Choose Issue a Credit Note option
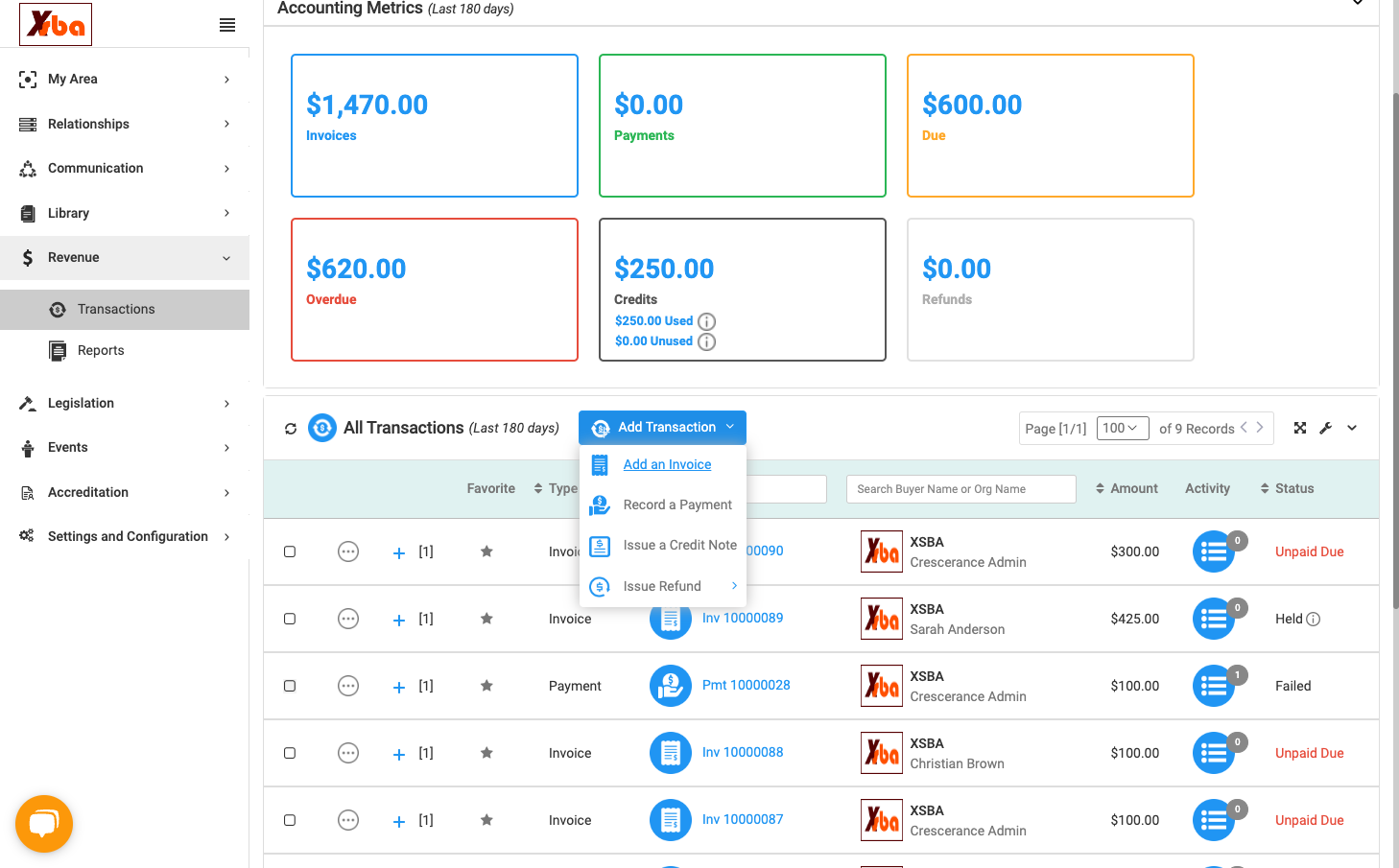The height and width of the screenshot is (868, 1399). pyautogui.click(x=680, y=545)
